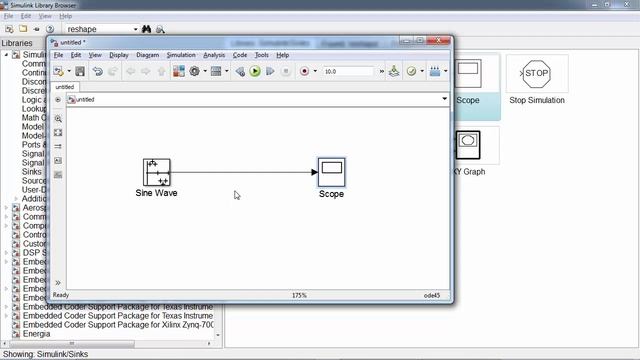Click the Library Browser help question mark icon
The image size is (640, 360).
(50, 29)
